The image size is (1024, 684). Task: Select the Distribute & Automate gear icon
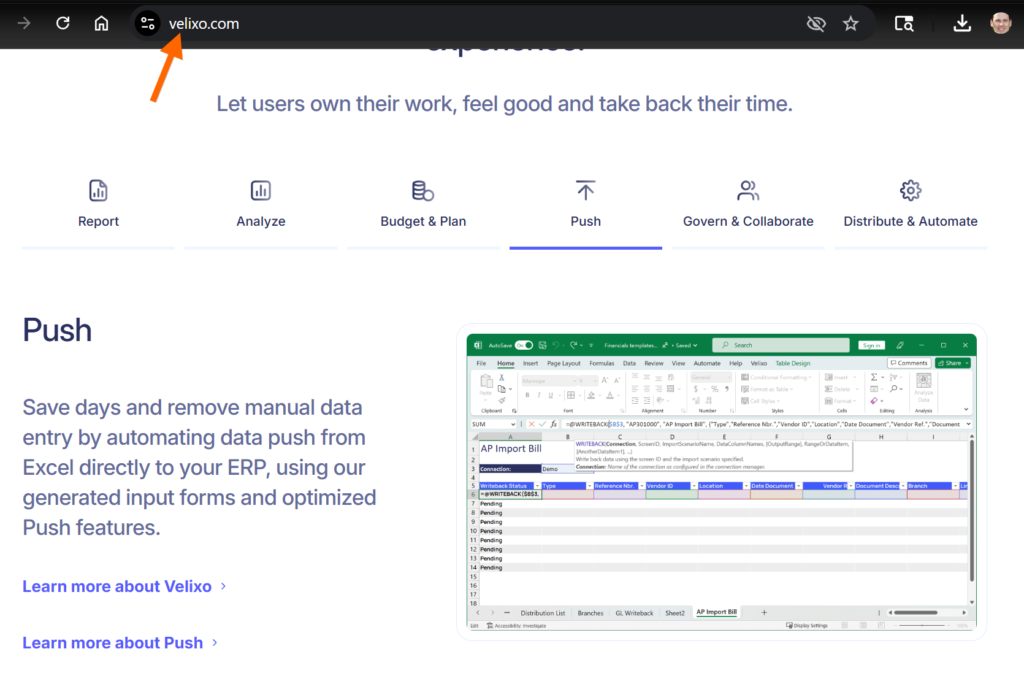910,190
